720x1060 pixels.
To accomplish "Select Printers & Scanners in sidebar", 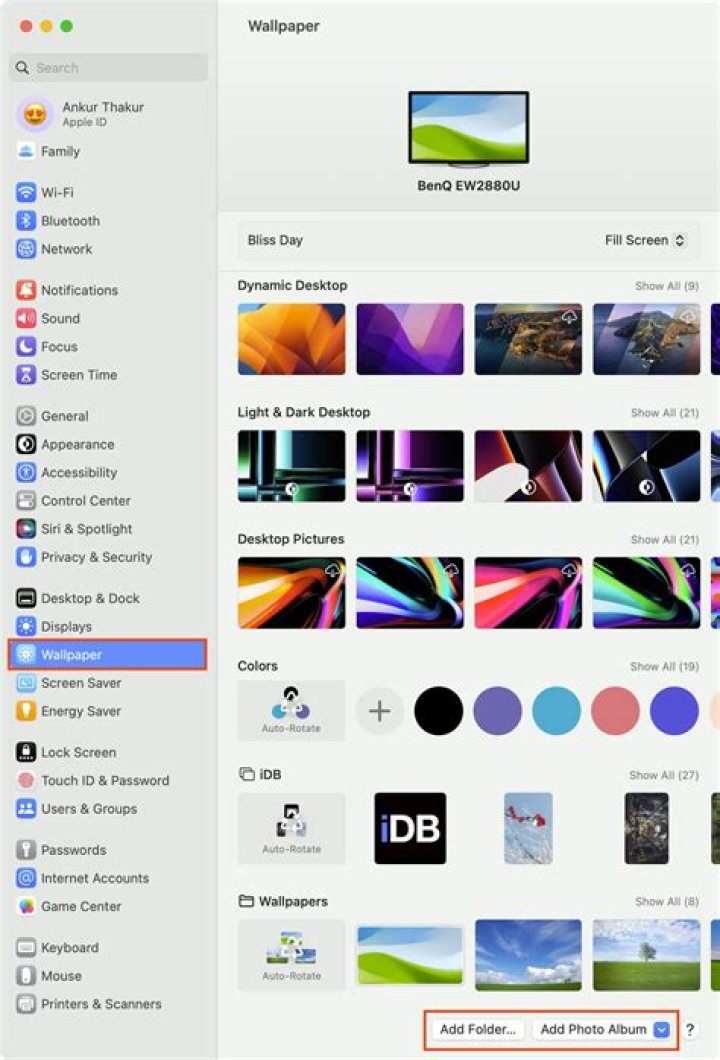I will (108, 1004).
